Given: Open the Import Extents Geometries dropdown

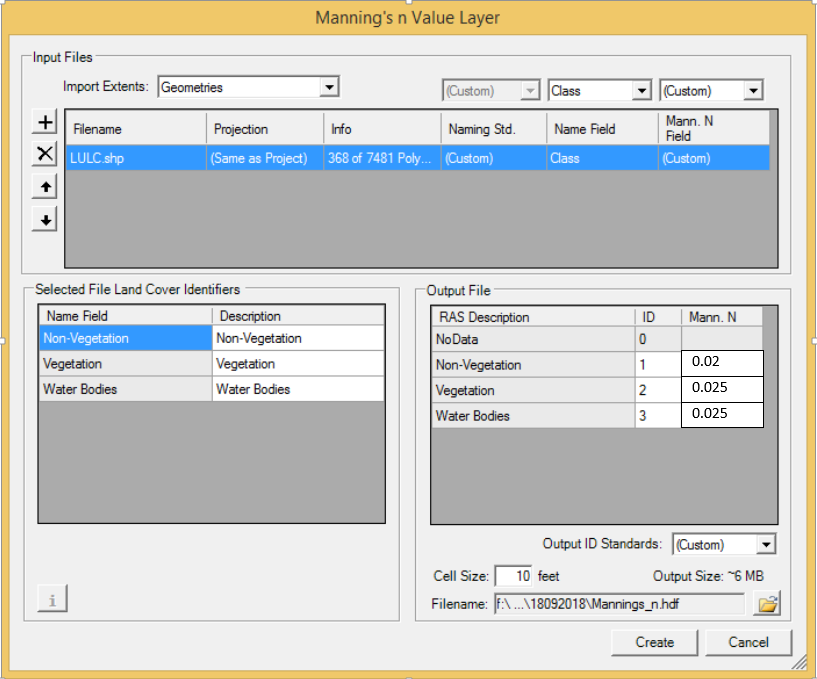Looking at the screenshot, I should [x=328, y=88].
